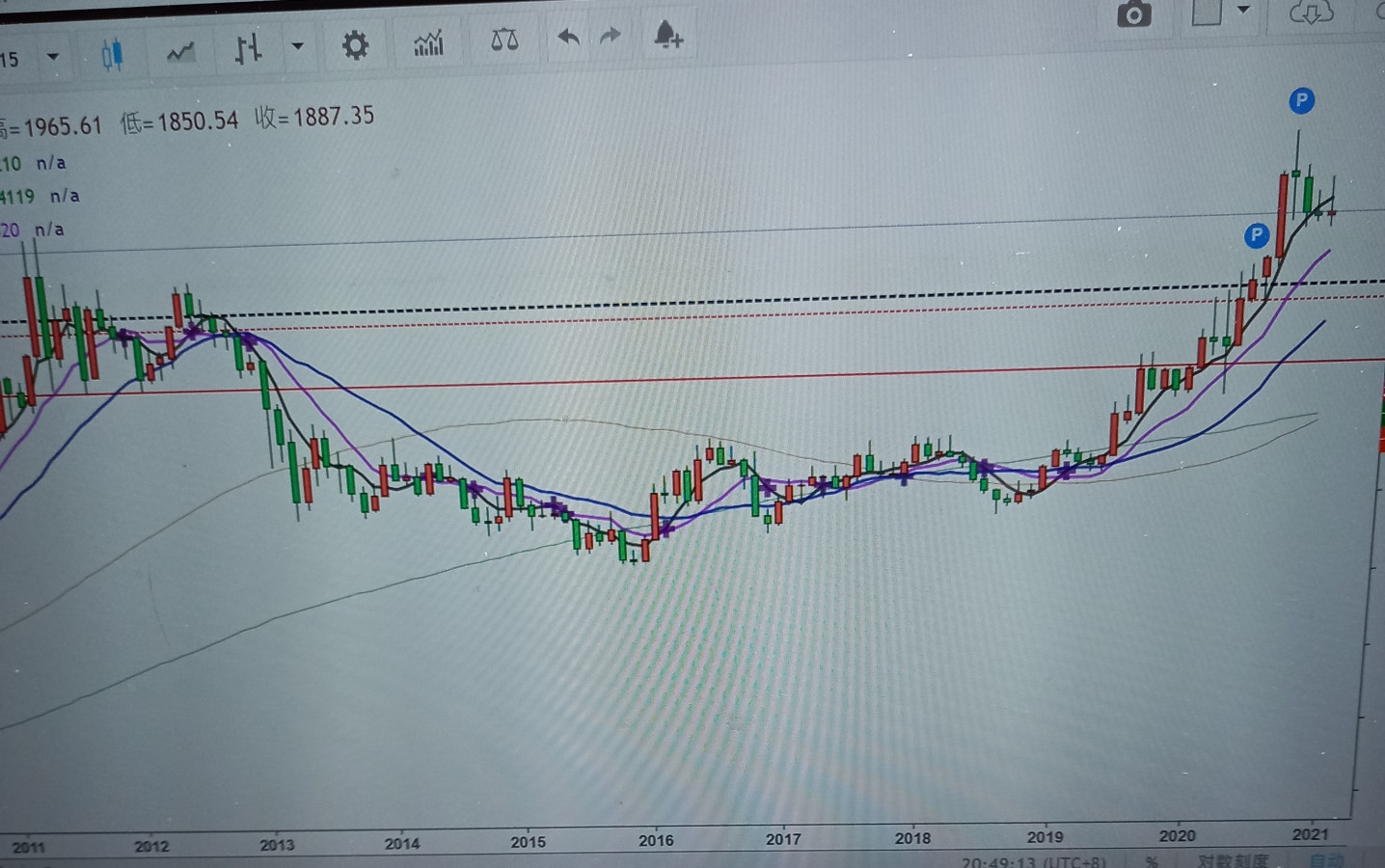The width and height of the screenshot is (1385, 868).
Task: Click the 收=1887.35 close value
Action: point(314,118)
